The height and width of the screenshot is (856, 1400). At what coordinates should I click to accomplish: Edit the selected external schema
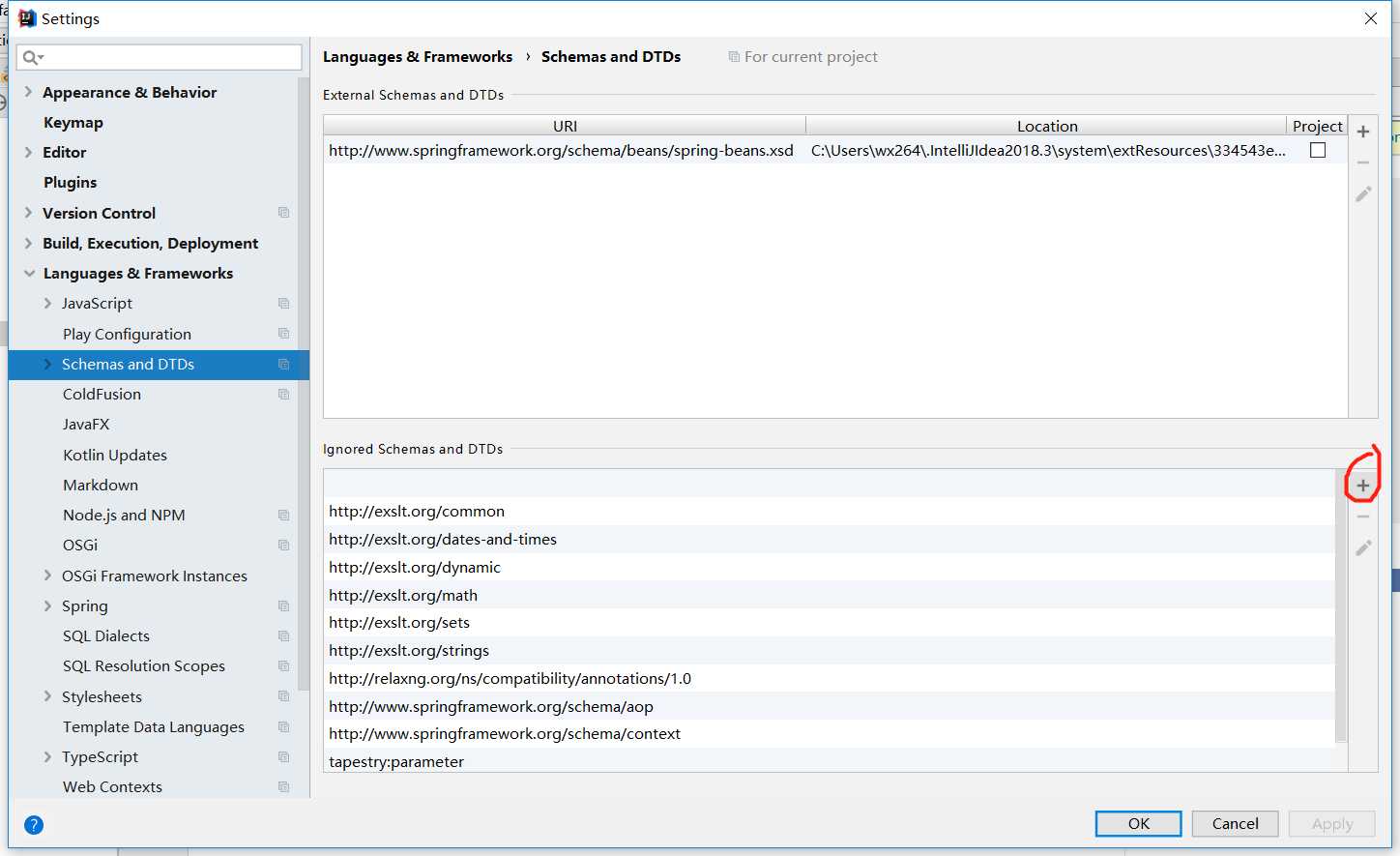click(1363, 193)
